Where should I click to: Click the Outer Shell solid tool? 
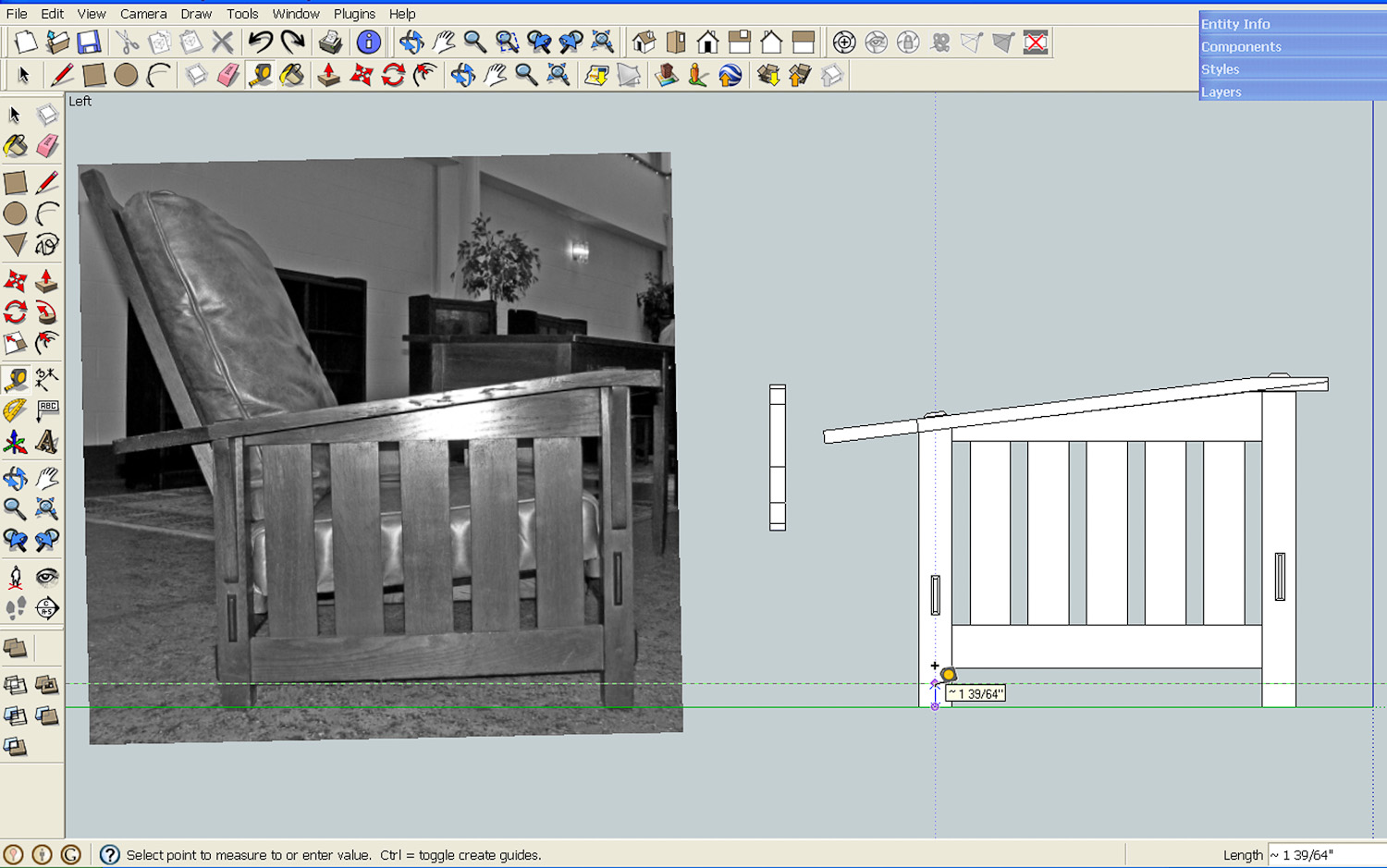point(16,649)
